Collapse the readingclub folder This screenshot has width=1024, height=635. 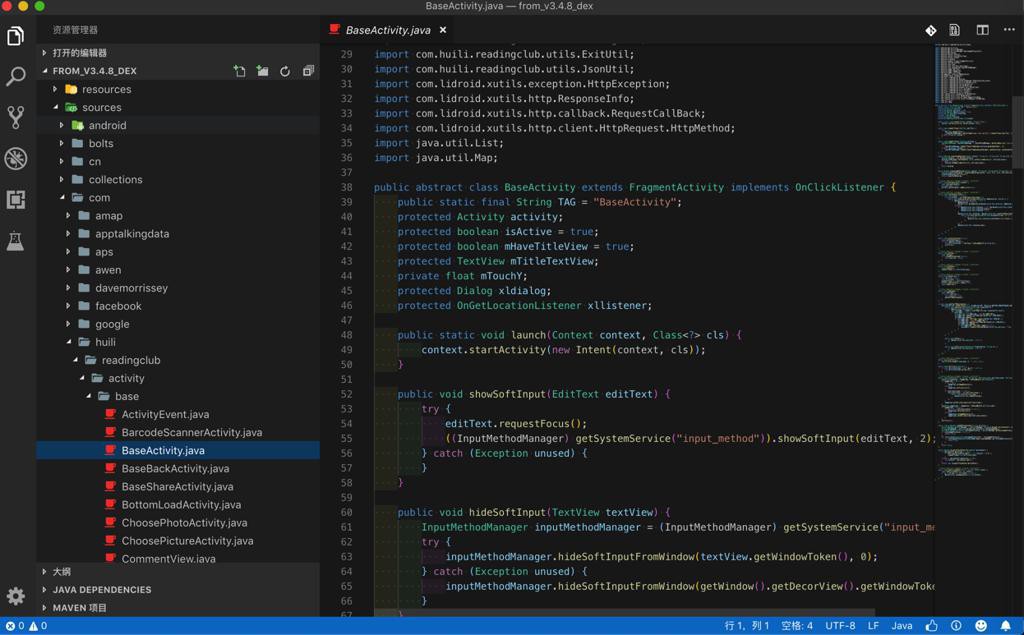[178, 360]
